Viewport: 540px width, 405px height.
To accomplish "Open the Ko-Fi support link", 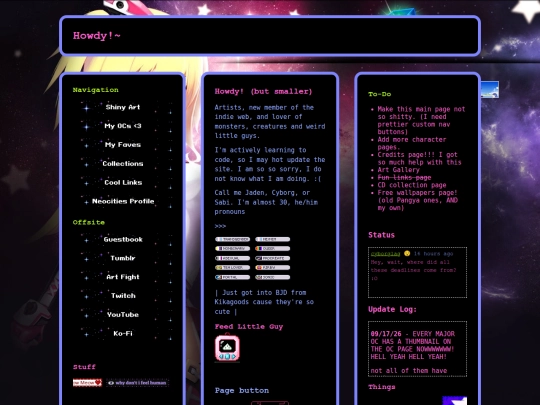I will coord(123,333).
